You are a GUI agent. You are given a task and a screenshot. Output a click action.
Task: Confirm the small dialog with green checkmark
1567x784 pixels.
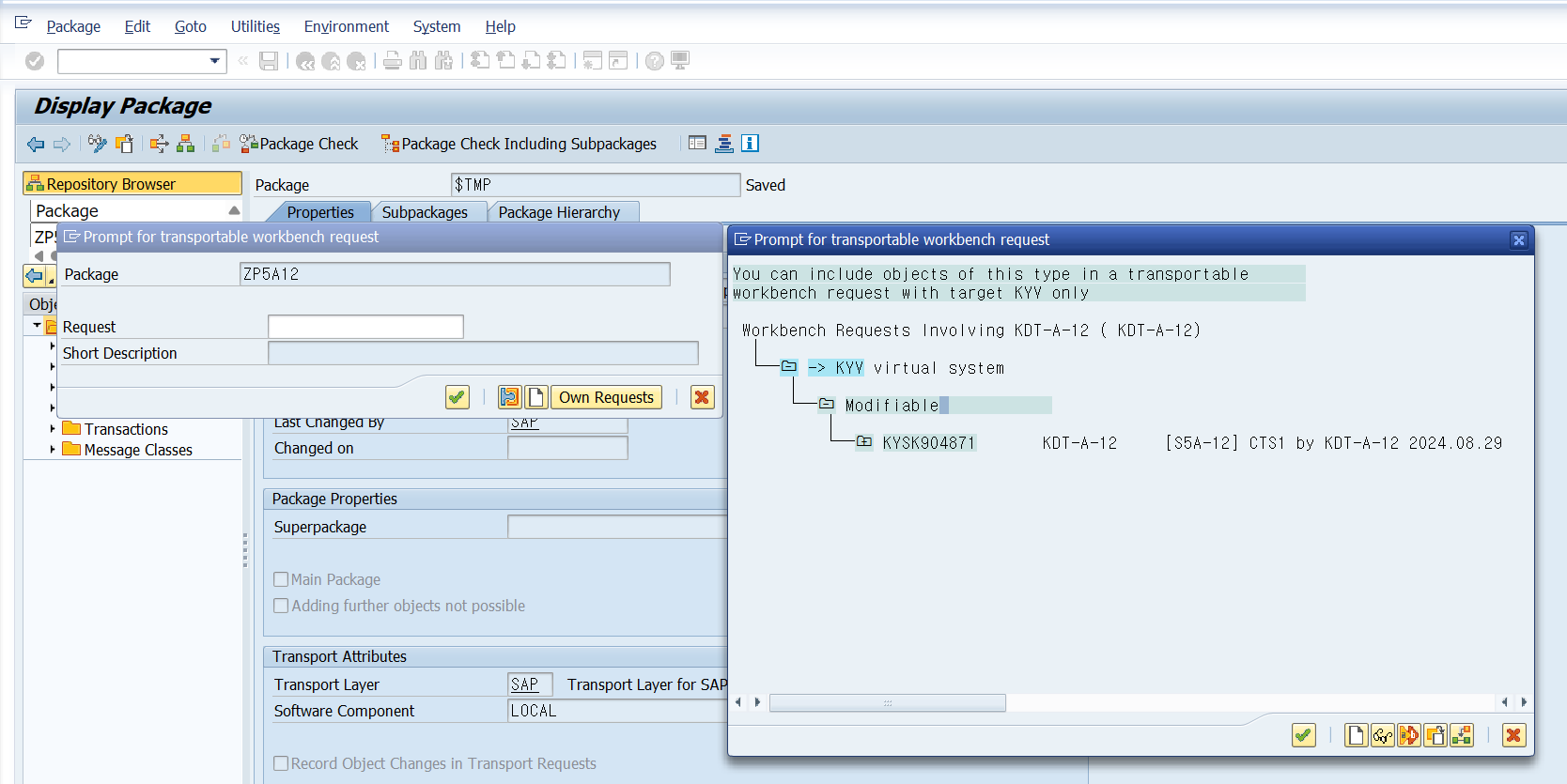[458, 397]
